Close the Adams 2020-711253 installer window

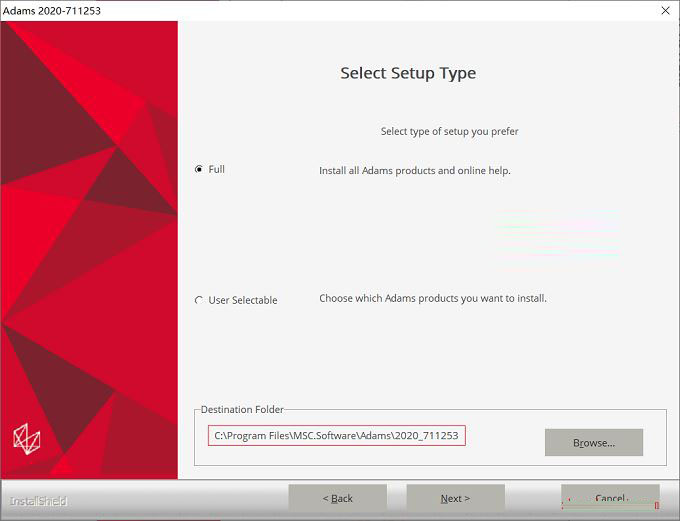(665, 10)
